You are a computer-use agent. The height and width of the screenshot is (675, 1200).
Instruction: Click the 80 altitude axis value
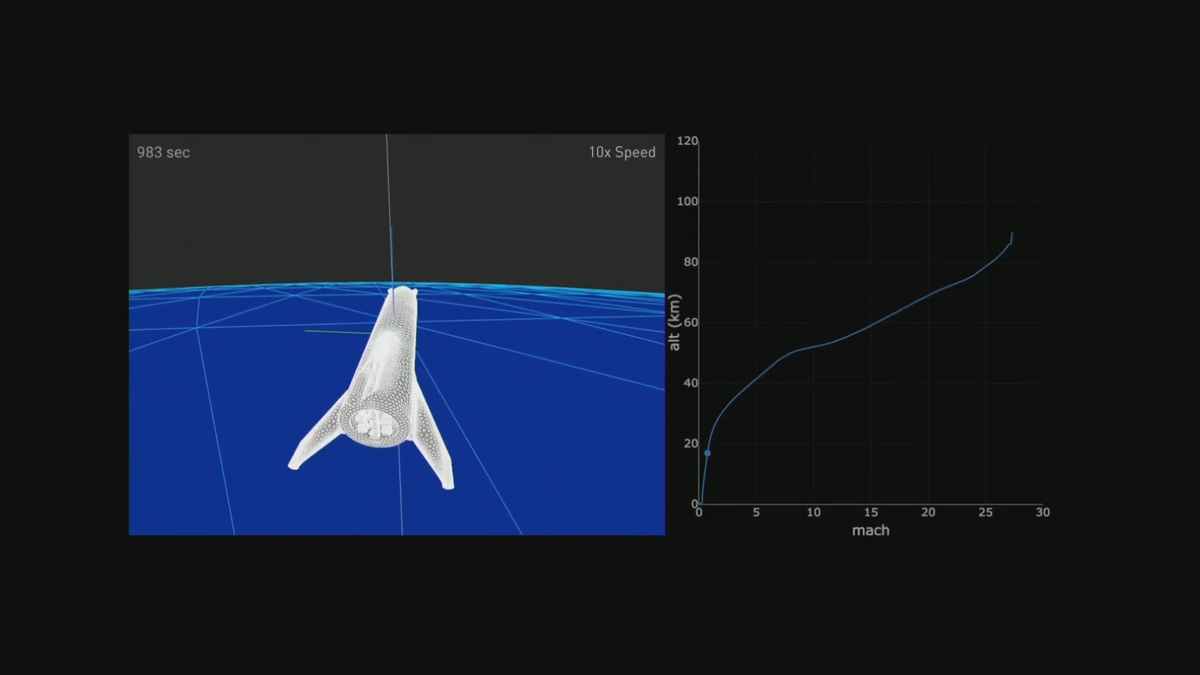(690, 263)
